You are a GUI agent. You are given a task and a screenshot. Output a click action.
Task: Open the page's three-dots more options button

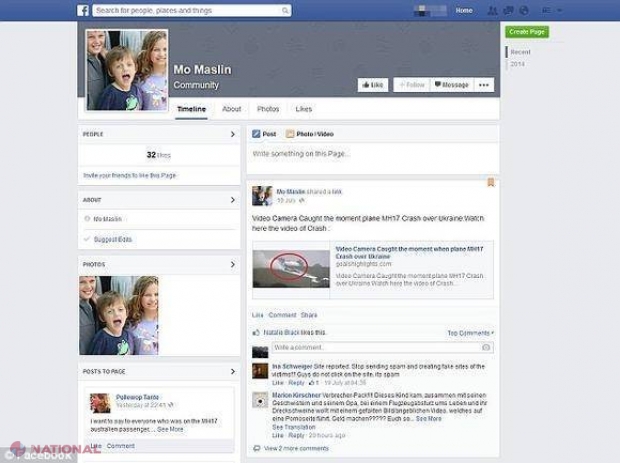pyautogui.click(x=484, y=85)
